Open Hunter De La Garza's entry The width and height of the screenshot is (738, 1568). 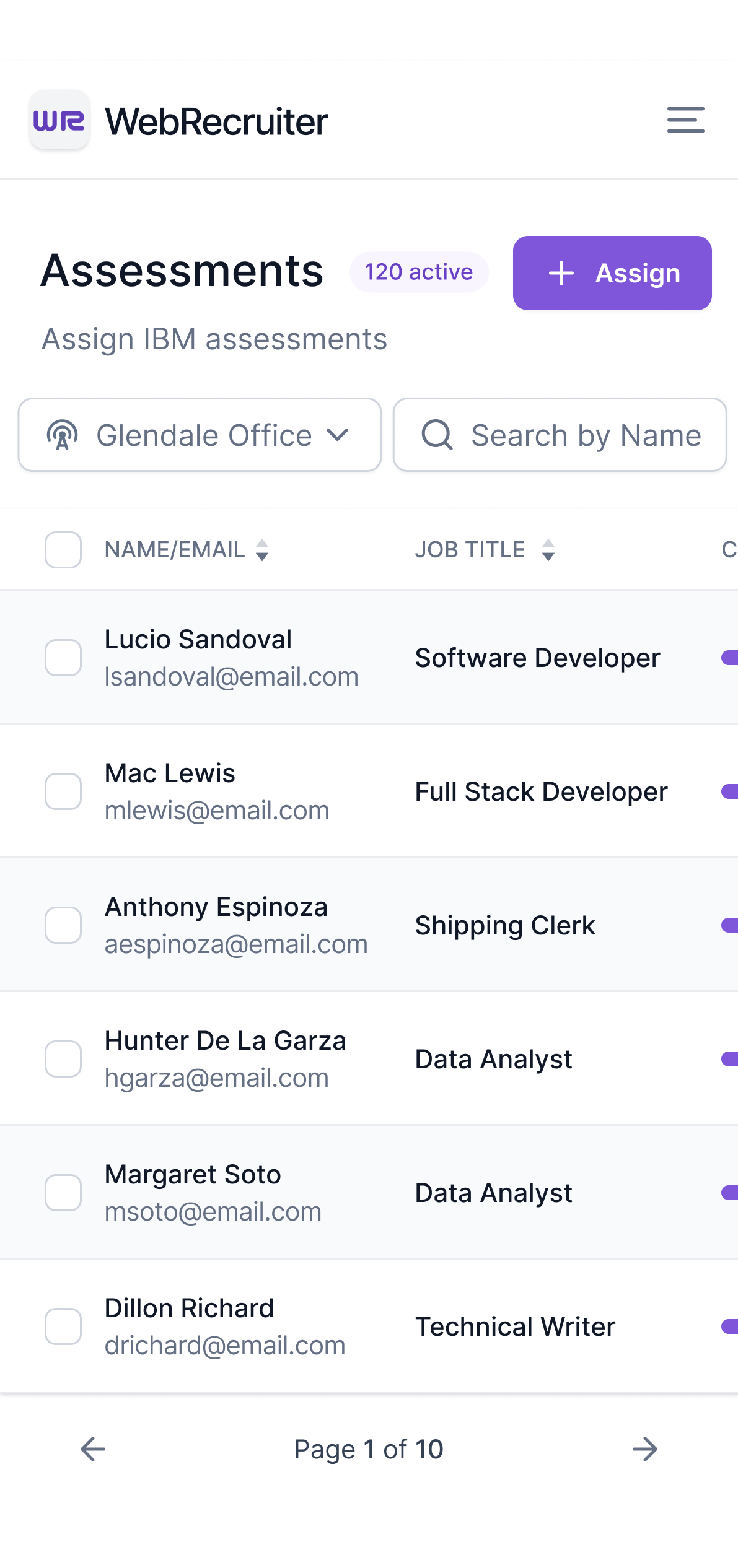(369, 1059)
